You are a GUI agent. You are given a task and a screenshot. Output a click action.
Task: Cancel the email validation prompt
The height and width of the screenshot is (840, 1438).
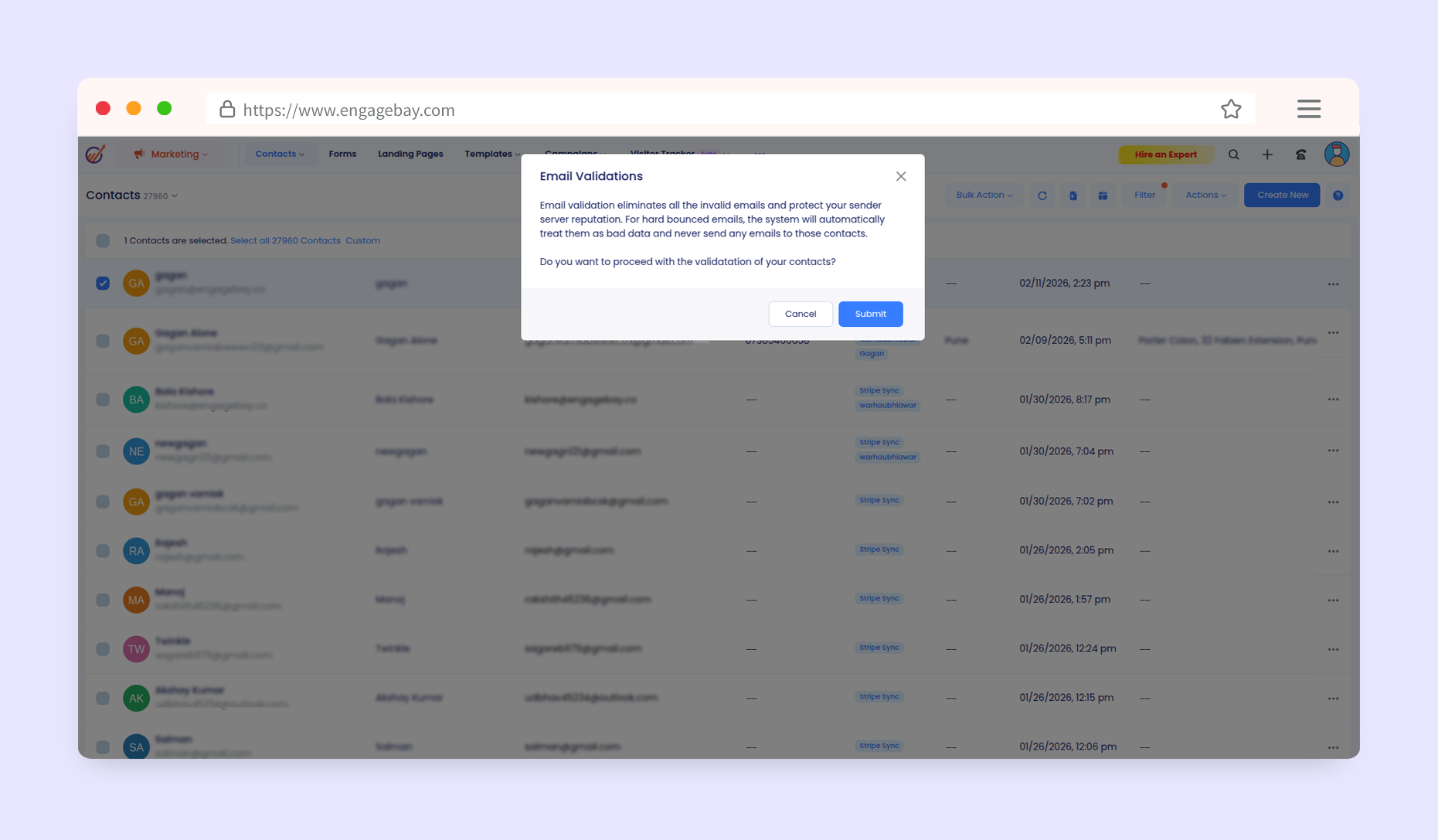(800, 314)
